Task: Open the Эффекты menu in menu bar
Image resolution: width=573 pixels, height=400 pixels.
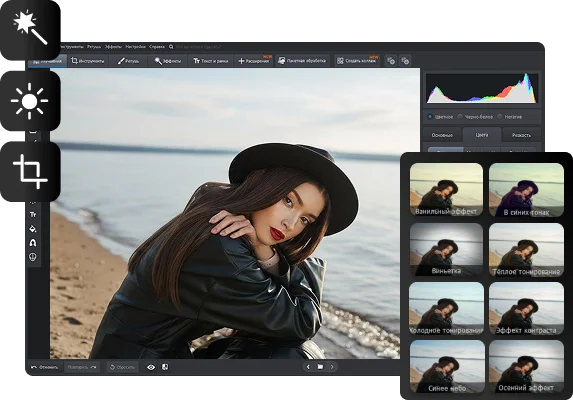Action: pos(113,47)
